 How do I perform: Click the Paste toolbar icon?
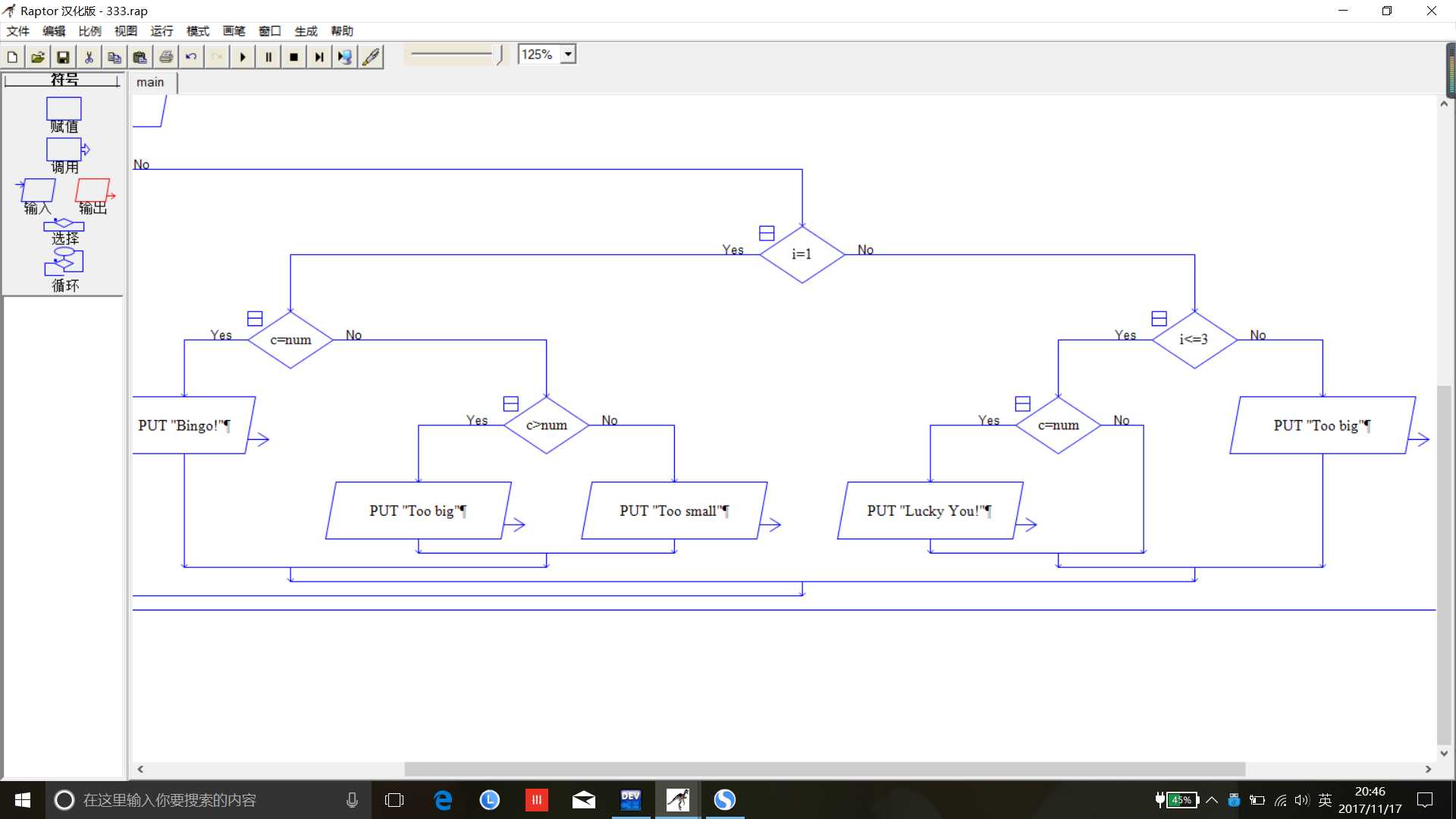point(140,57)
